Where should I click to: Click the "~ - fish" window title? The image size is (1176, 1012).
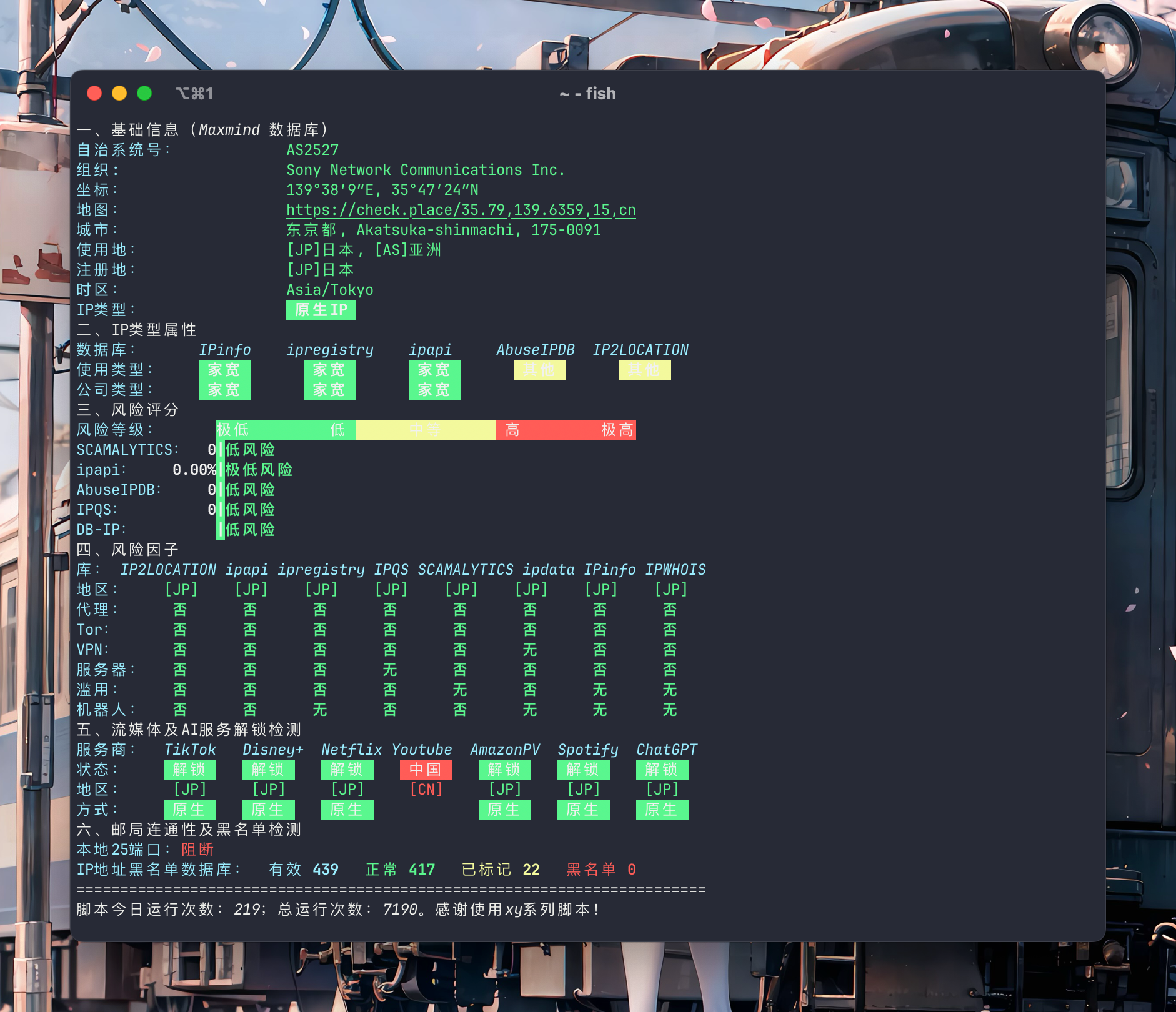(x=587, y=94)
